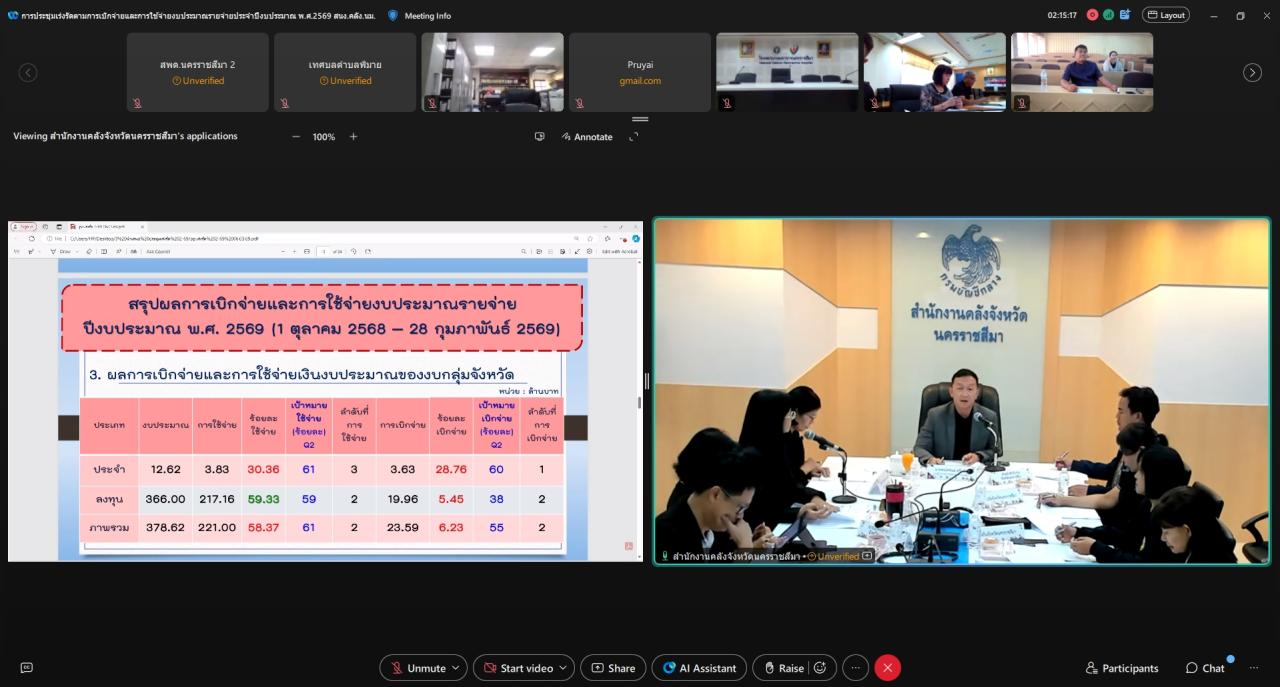Zoom out shared content with minus icon
Image resolution: width=1280 pixels, height=687 pixels.
click(295, 137)
